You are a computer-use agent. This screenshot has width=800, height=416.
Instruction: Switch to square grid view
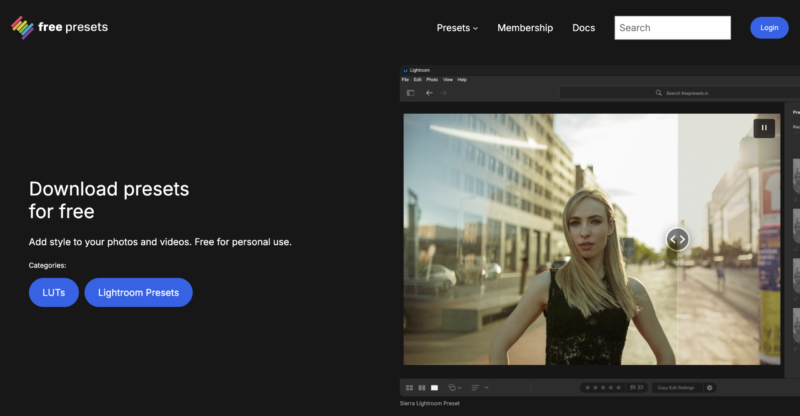[x=422, y=388]
